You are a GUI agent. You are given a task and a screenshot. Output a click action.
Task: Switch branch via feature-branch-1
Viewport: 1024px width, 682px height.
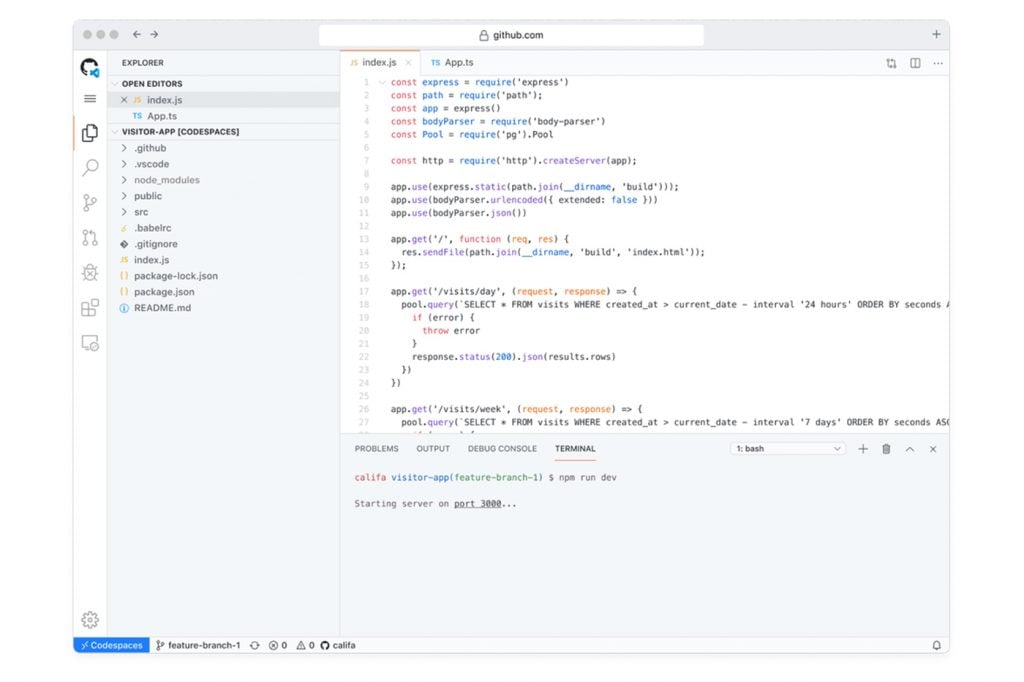(x=199, y=645)
